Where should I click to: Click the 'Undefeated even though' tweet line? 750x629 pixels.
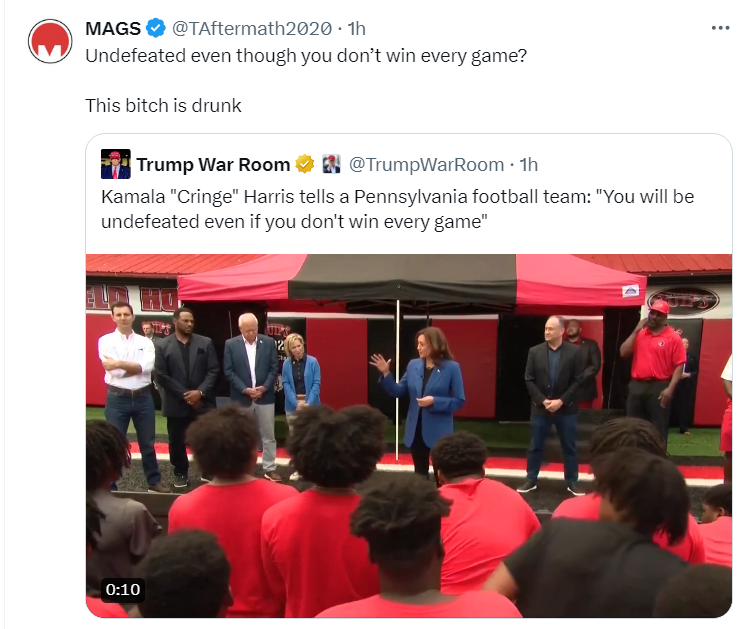(x=306, y=55)
